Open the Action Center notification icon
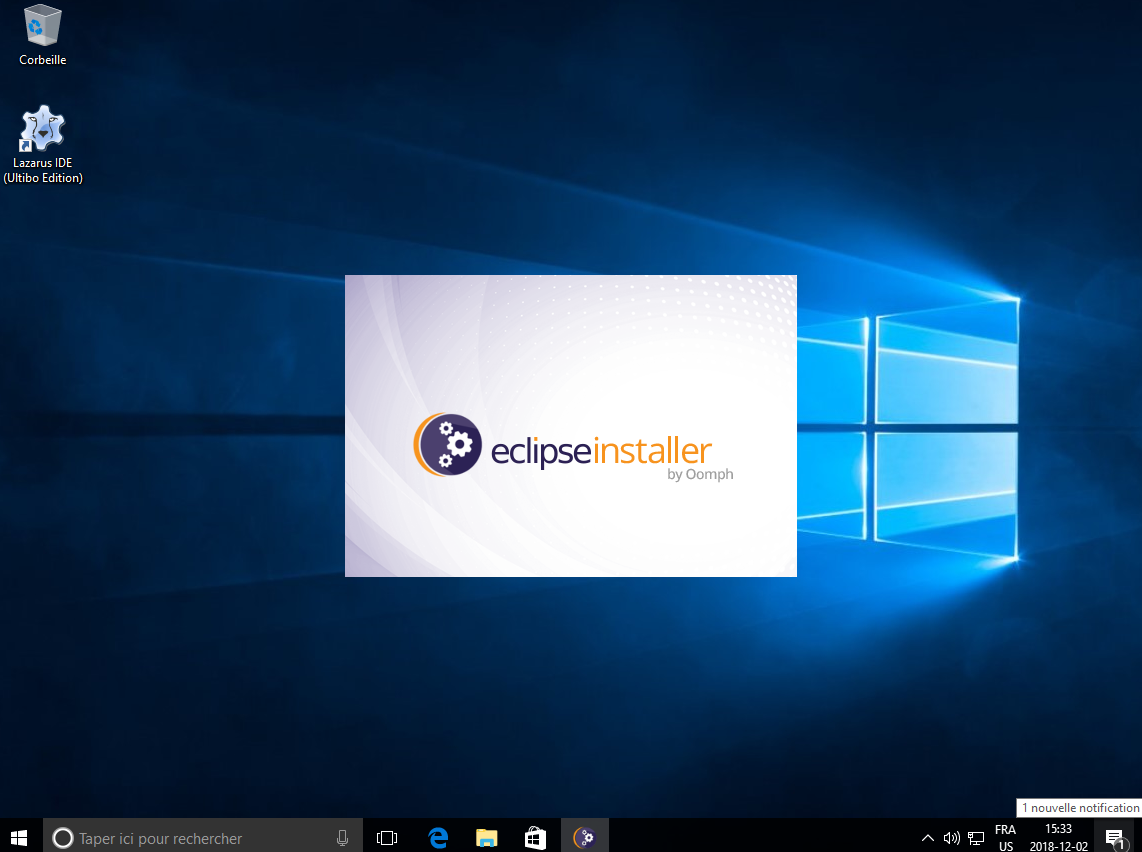 click(x=1115, y=838)
